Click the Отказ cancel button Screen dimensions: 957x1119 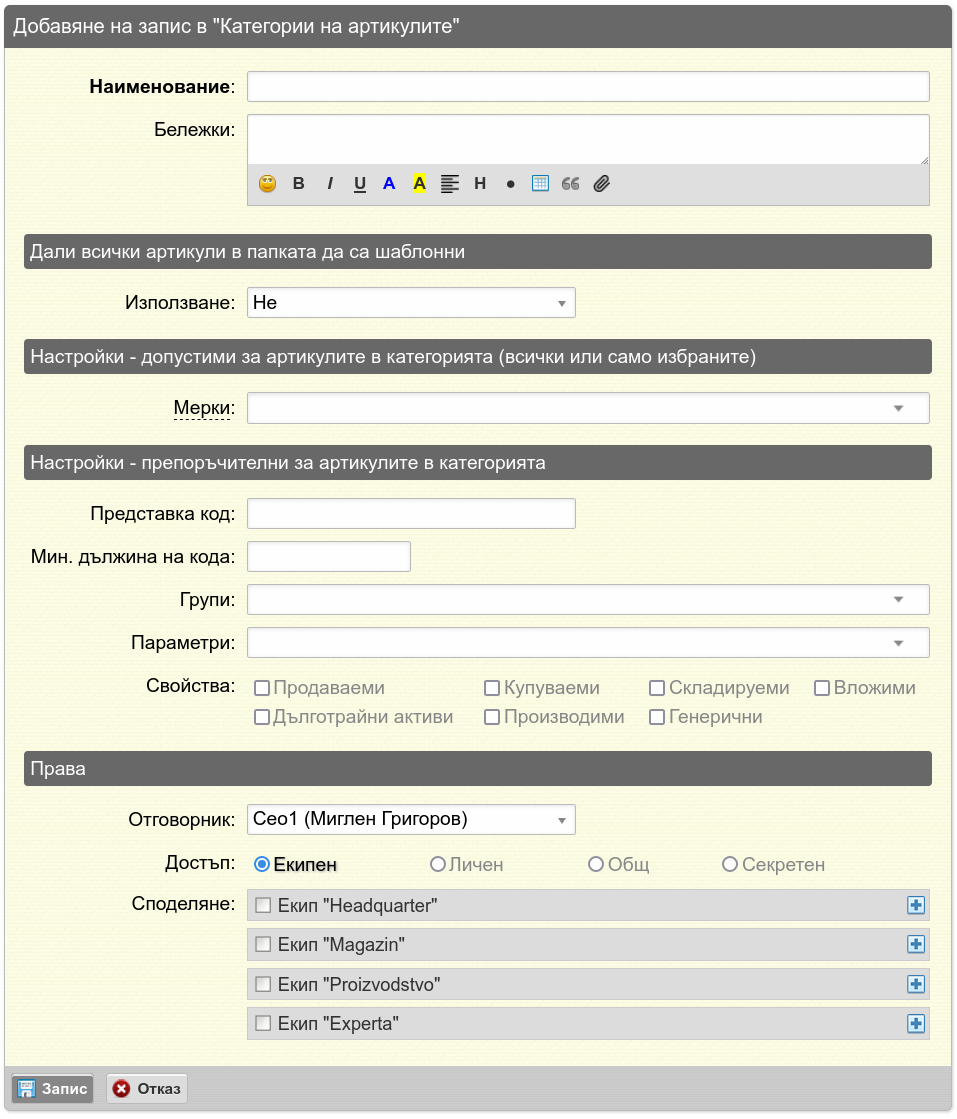pos(147,1089)
